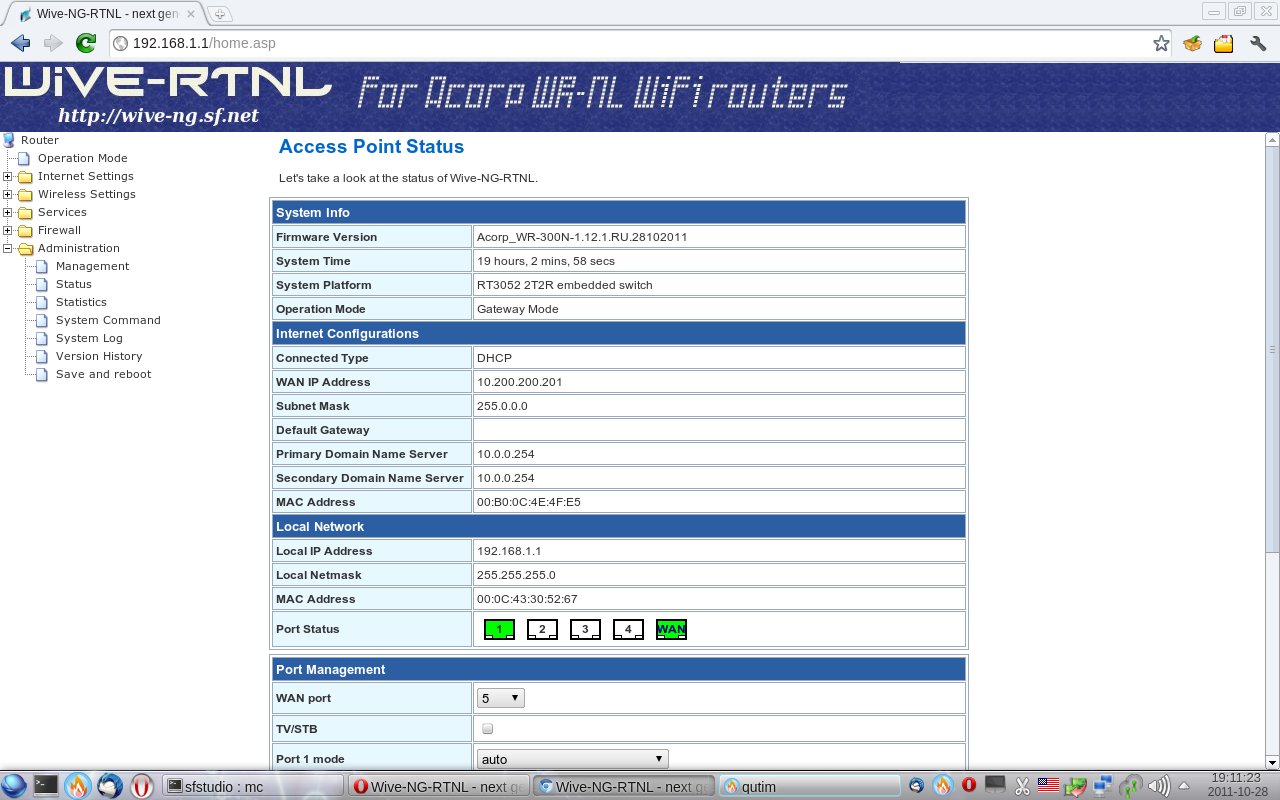Click the http://wive-ng.sf.net banner link
Viewport: 1280px width, 800px height.
[158, 116]
